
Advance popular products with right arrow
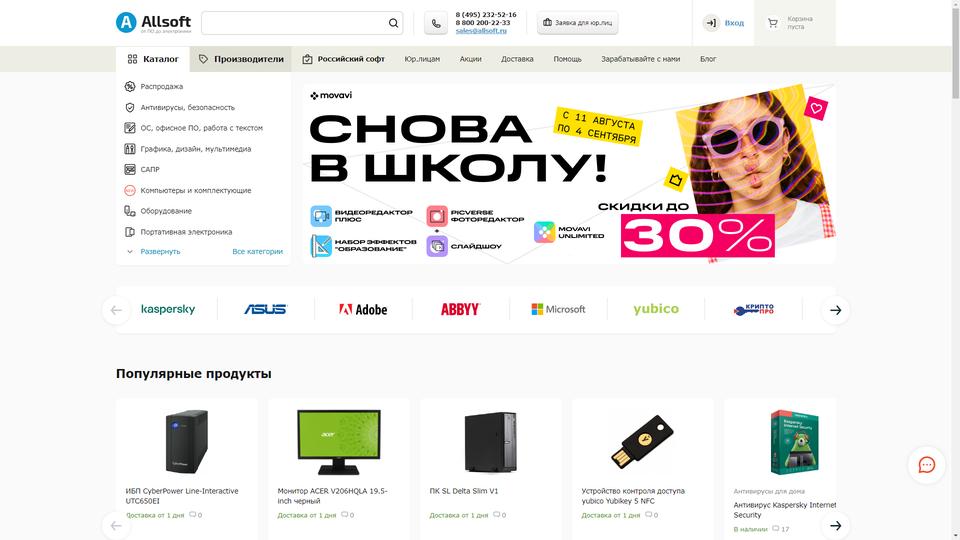point(836,526)
